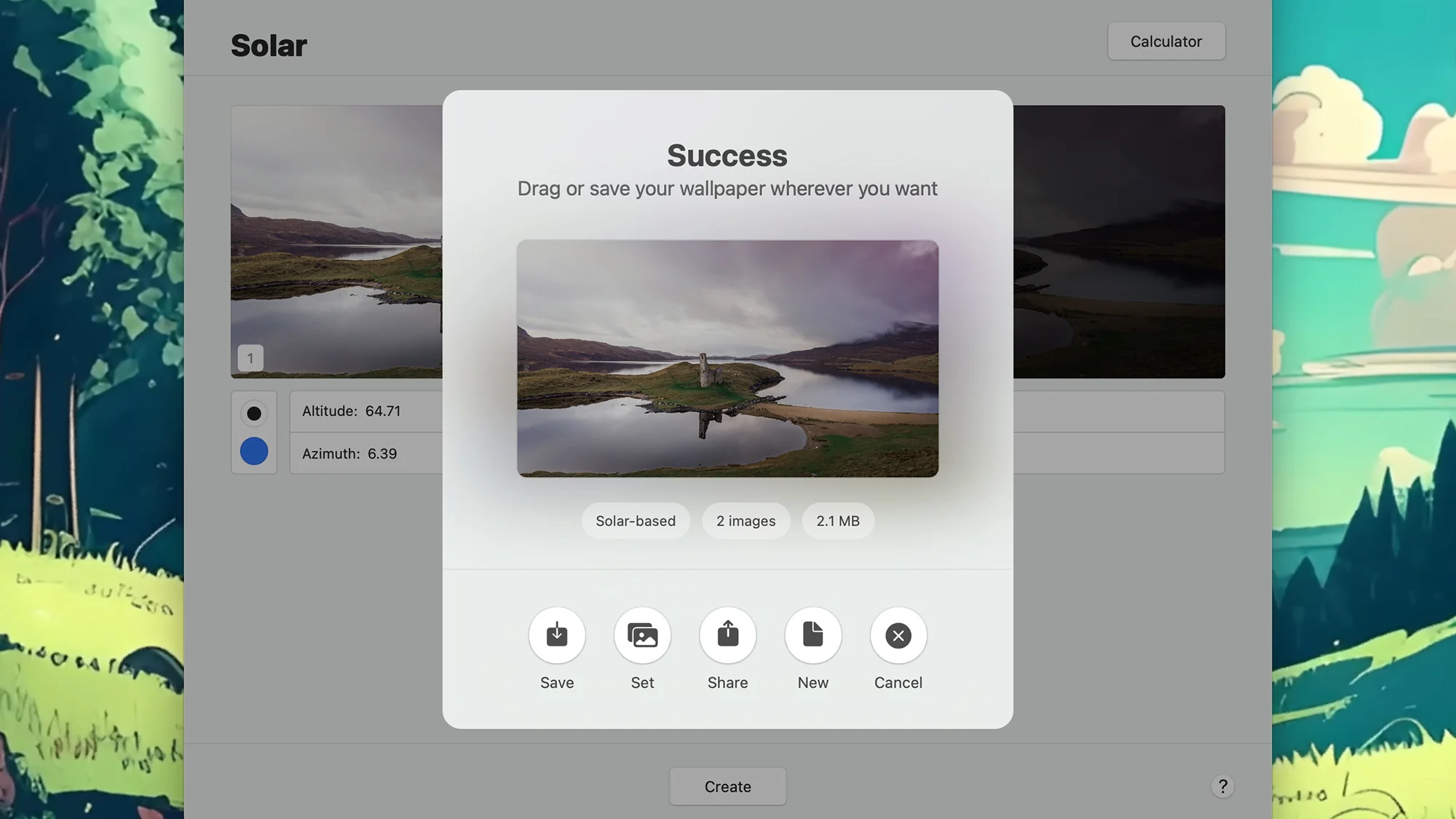Toggle the 2.1 MB size badge

pos(838,521)
